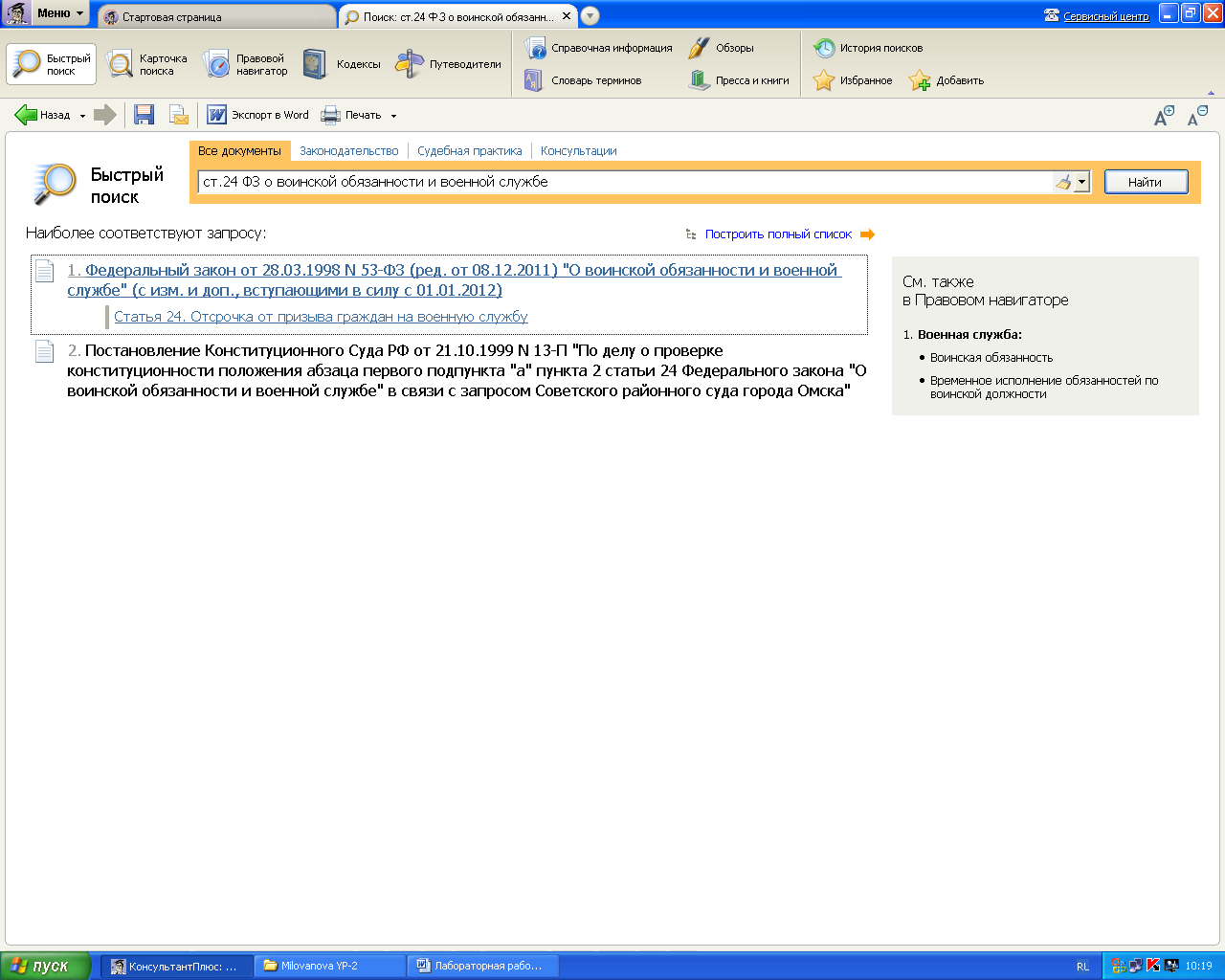This screenshot has height=980, width=1225.
Task: Clear search field with eraser icon
Action: (1063, 182)
